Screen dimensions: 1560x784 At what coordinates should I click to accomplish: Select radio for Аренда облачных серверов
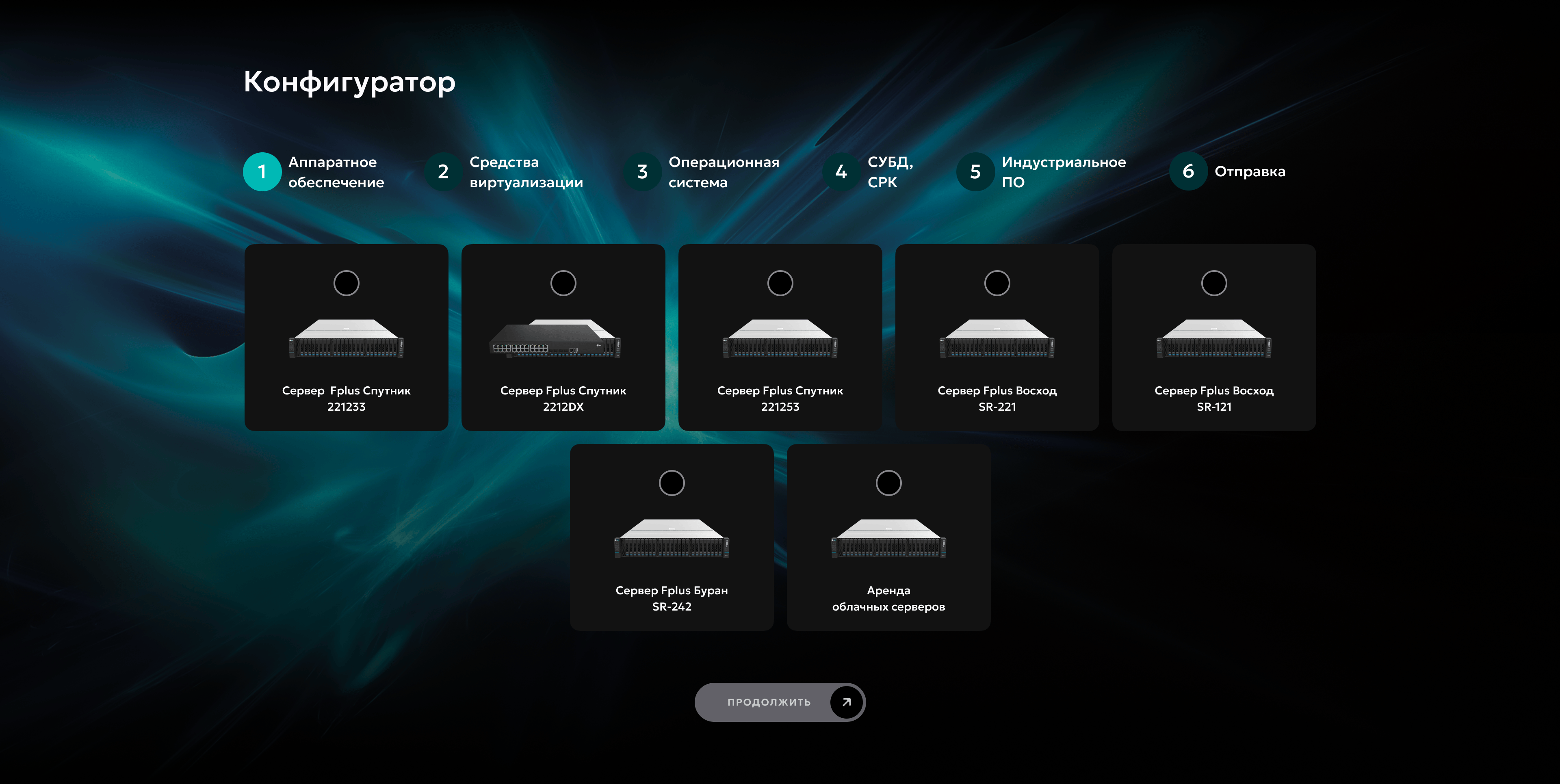point(888,483)
